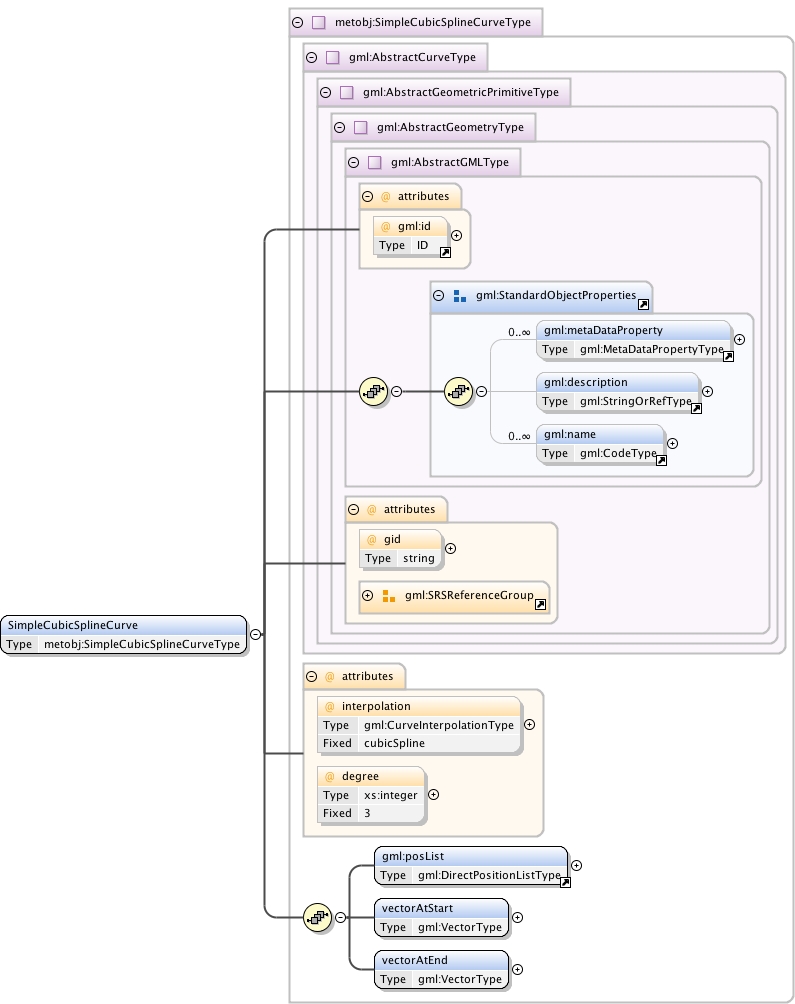Select the vectorAtEnd element box
The height and width of the screenshot is (1004, 795).
click(x=442, y=969)
